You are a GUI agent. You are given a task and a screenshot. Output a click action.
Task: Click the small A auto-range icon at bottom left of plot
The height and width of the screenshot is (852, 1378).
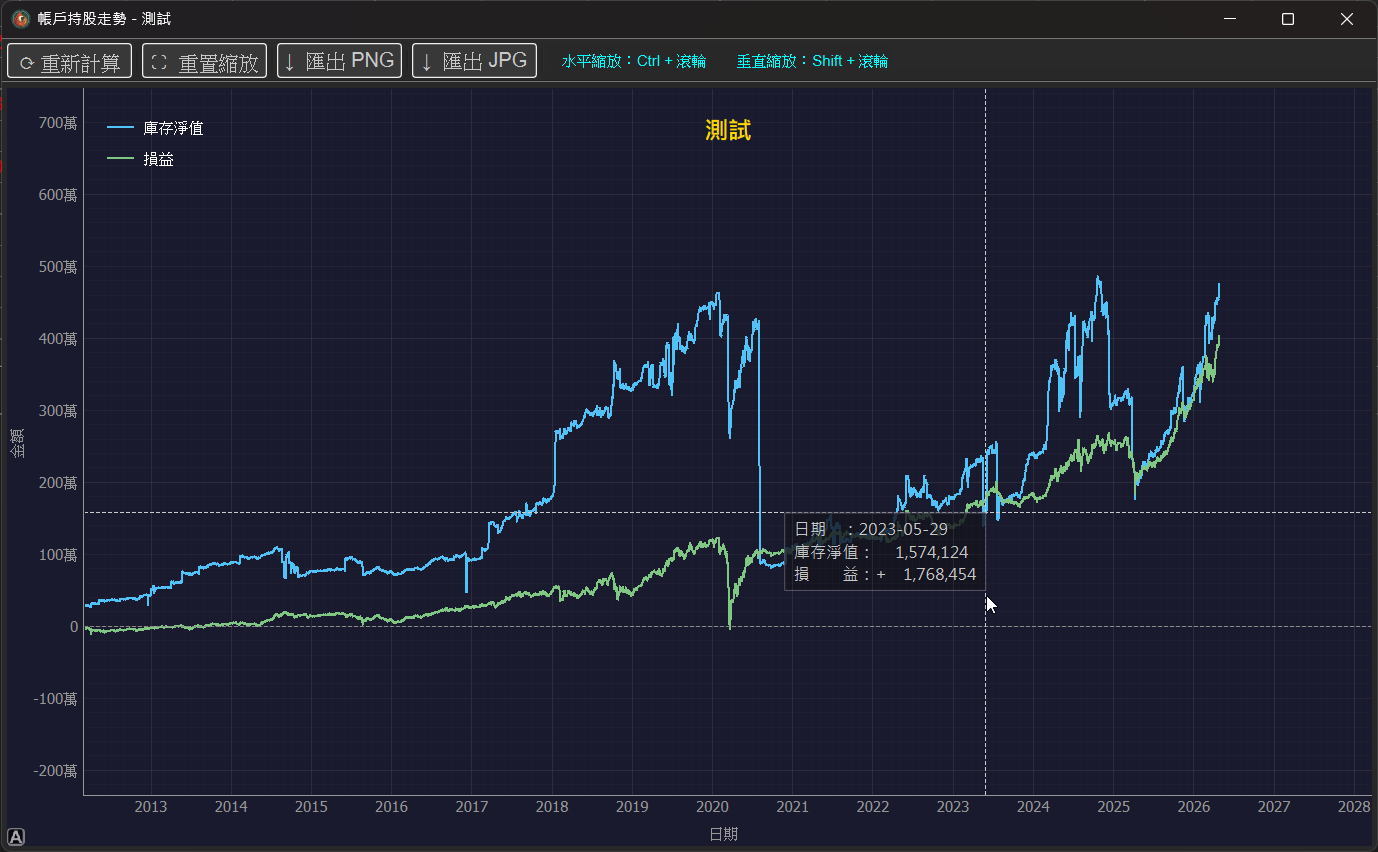16,837
